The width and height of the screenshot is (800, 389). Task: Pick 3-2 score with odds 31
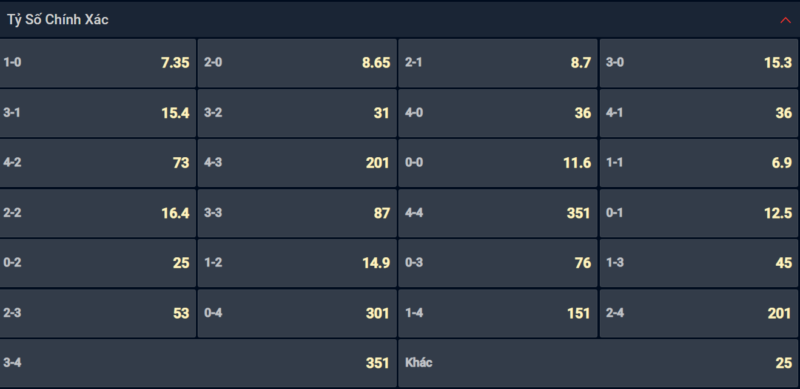297,113
